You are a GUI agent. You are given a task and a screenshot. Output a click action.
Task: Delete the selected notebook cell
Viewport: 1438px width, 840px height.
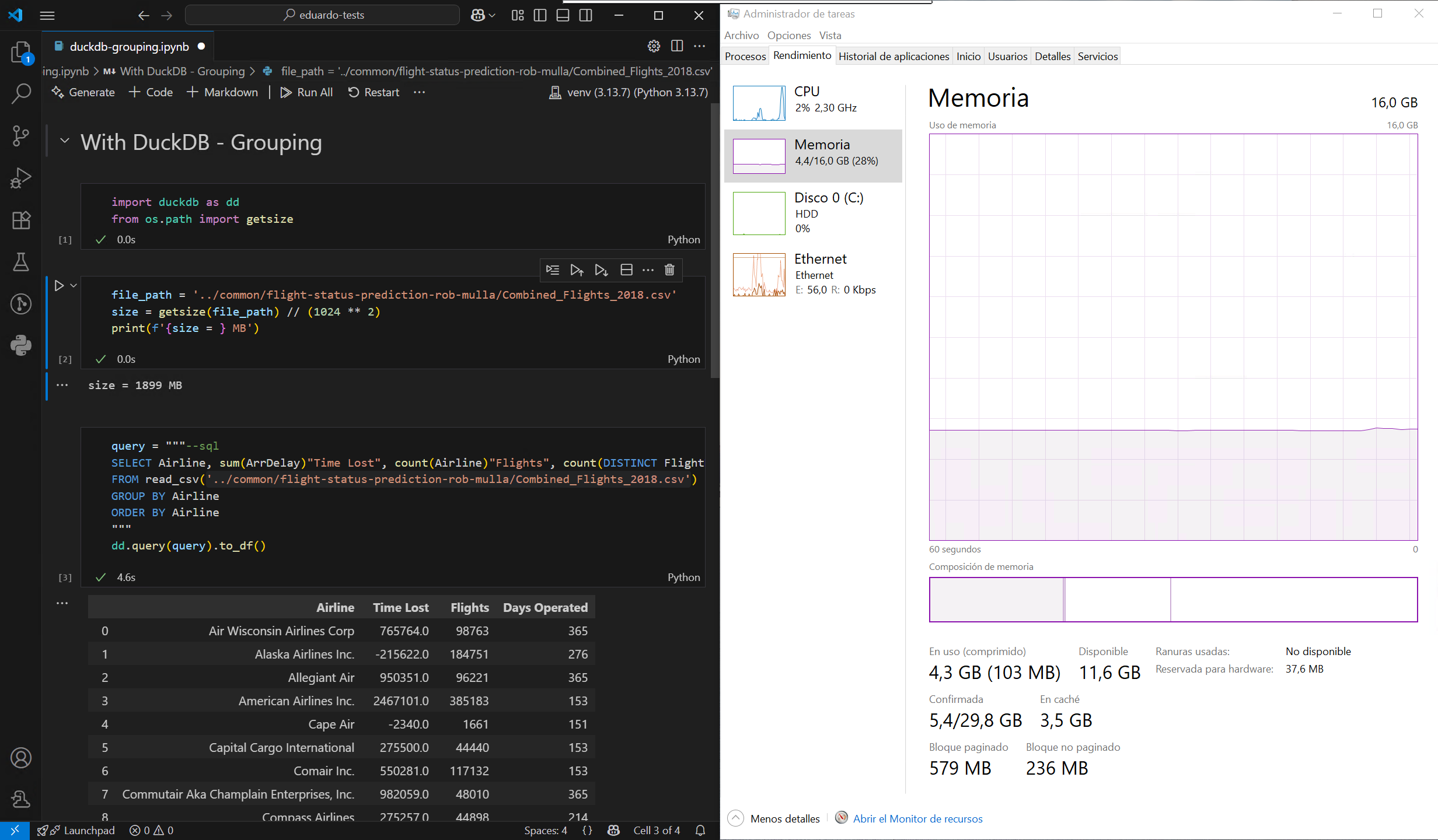tap(669, 269)
